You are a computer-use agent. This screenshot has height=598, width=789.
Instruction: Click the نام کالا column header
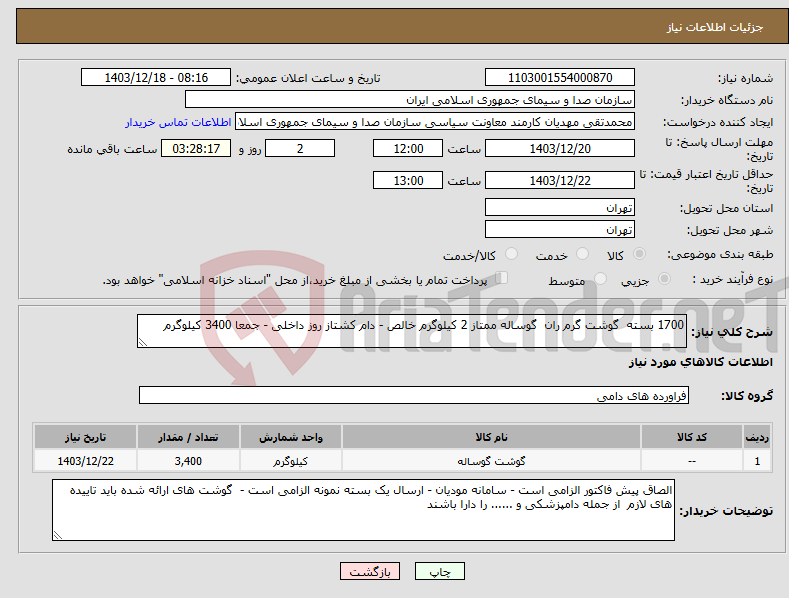pyautogui.click(x=491, y=437)
